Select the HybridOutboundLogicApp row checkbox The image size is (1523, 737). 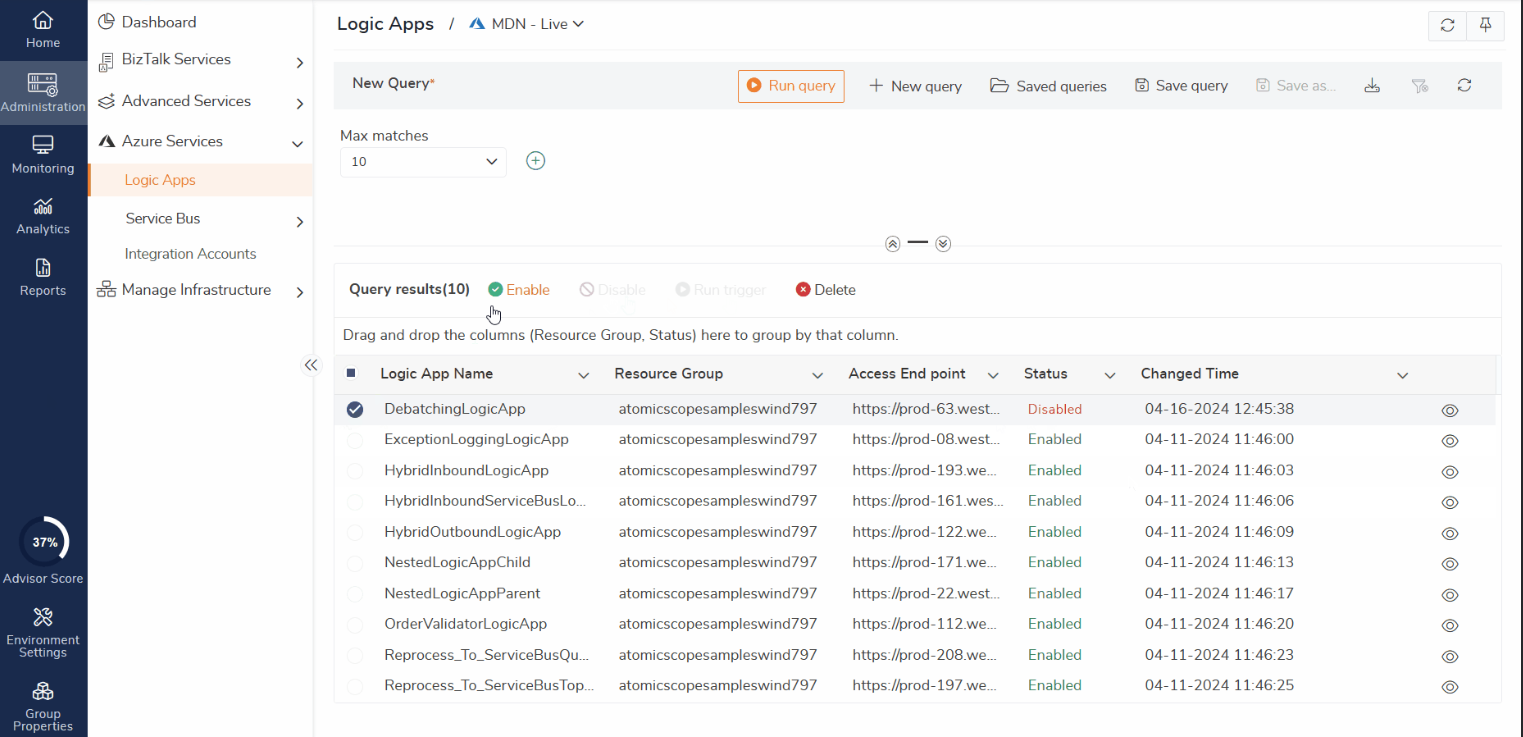click(355, 532)
